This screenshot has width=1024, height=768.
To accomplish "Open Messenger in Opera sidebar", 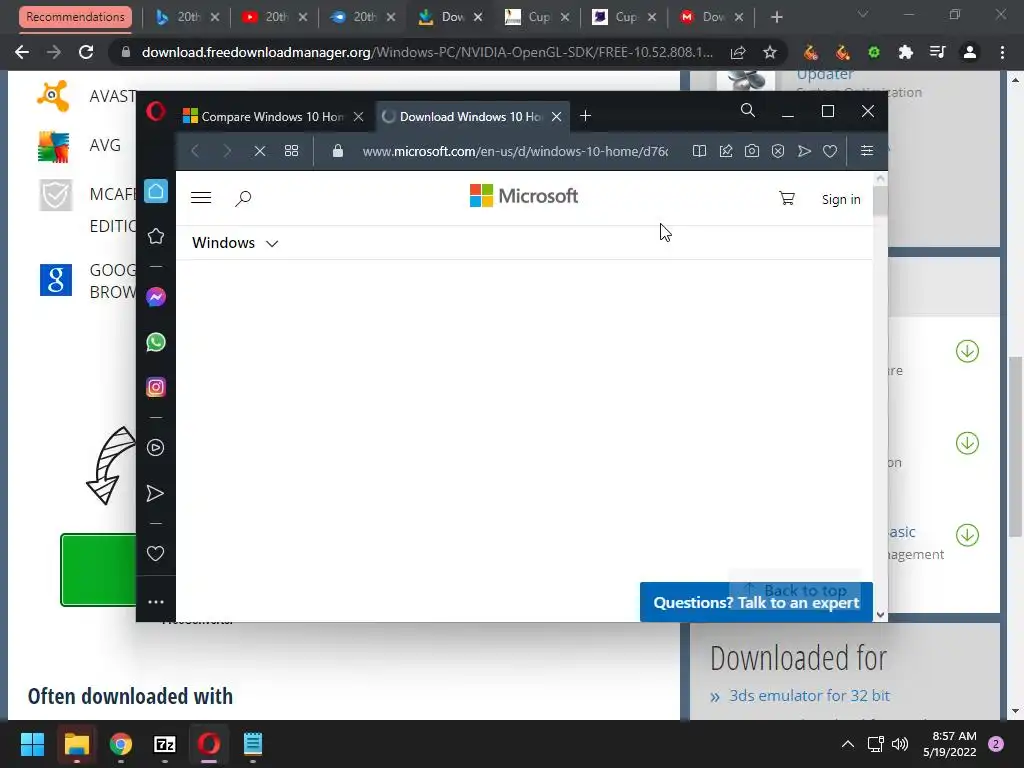I will coord(155,297).
